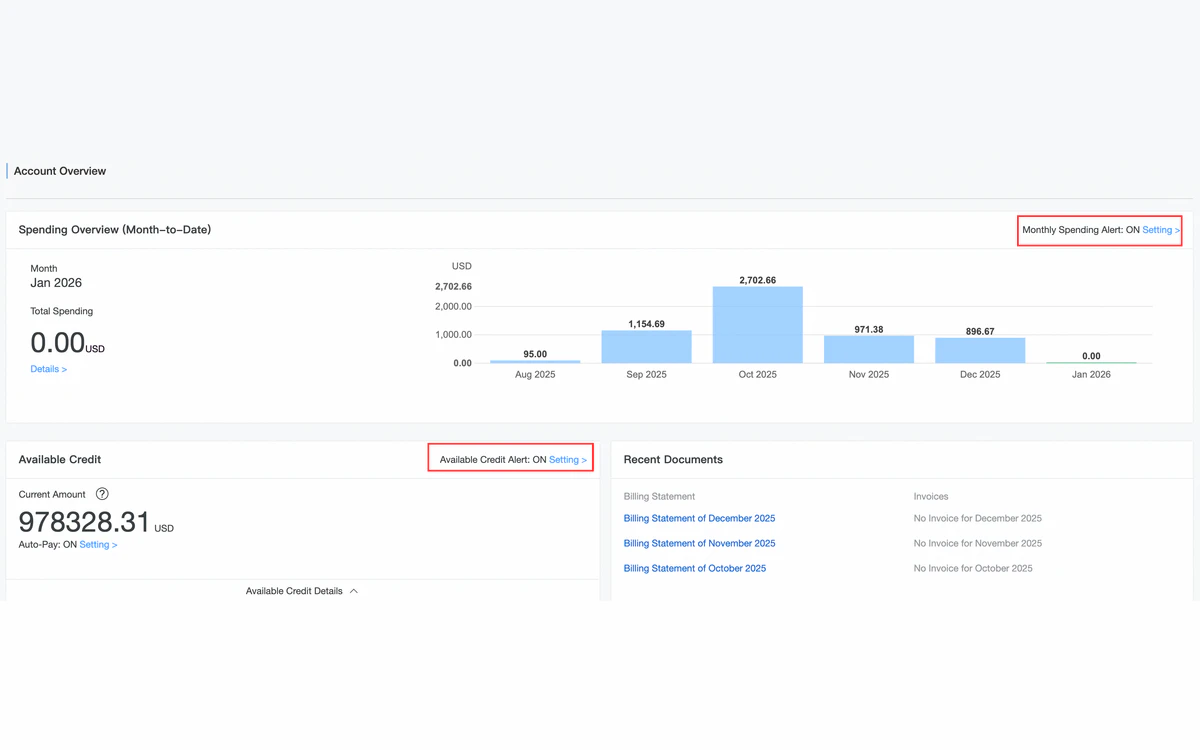Click the 0.00 total spending amount

pyautogui.click(x=58, y=343)
